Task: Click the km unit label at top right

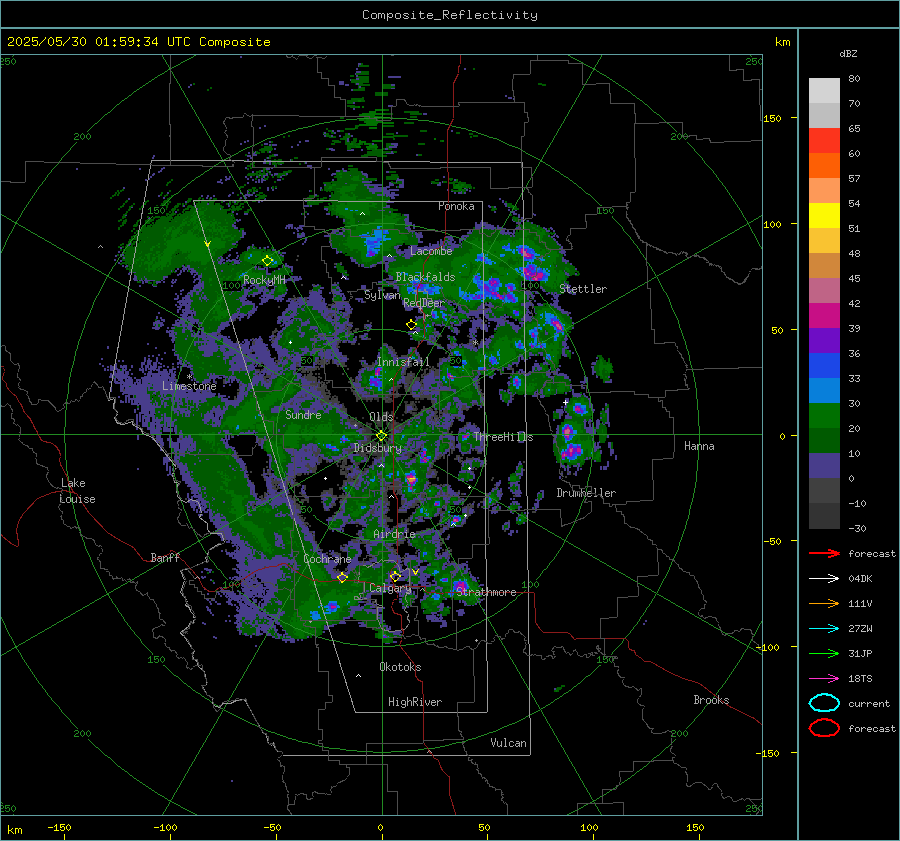Action: 782,42
